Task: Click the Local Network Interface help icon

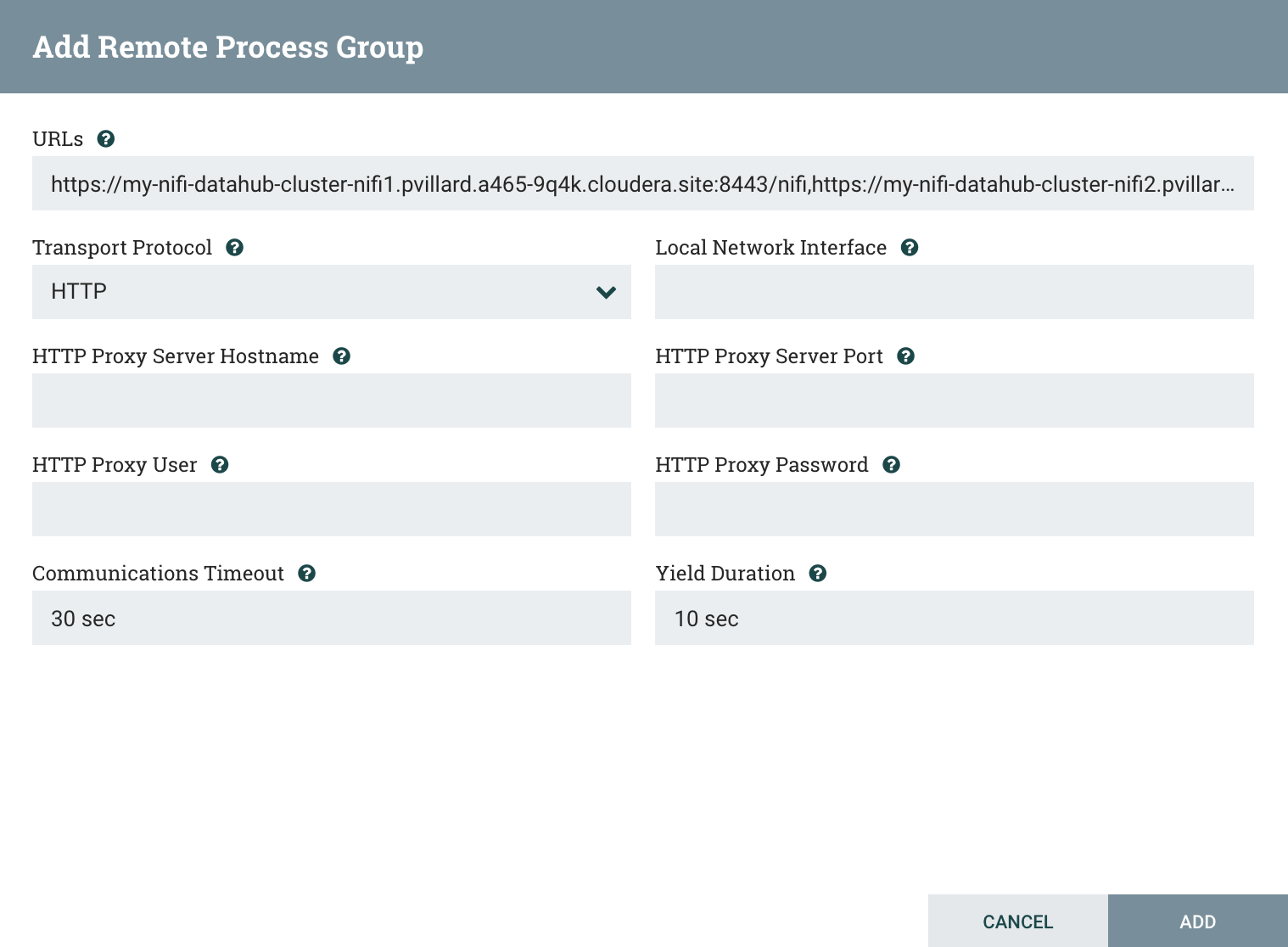Action: (909, 247)
